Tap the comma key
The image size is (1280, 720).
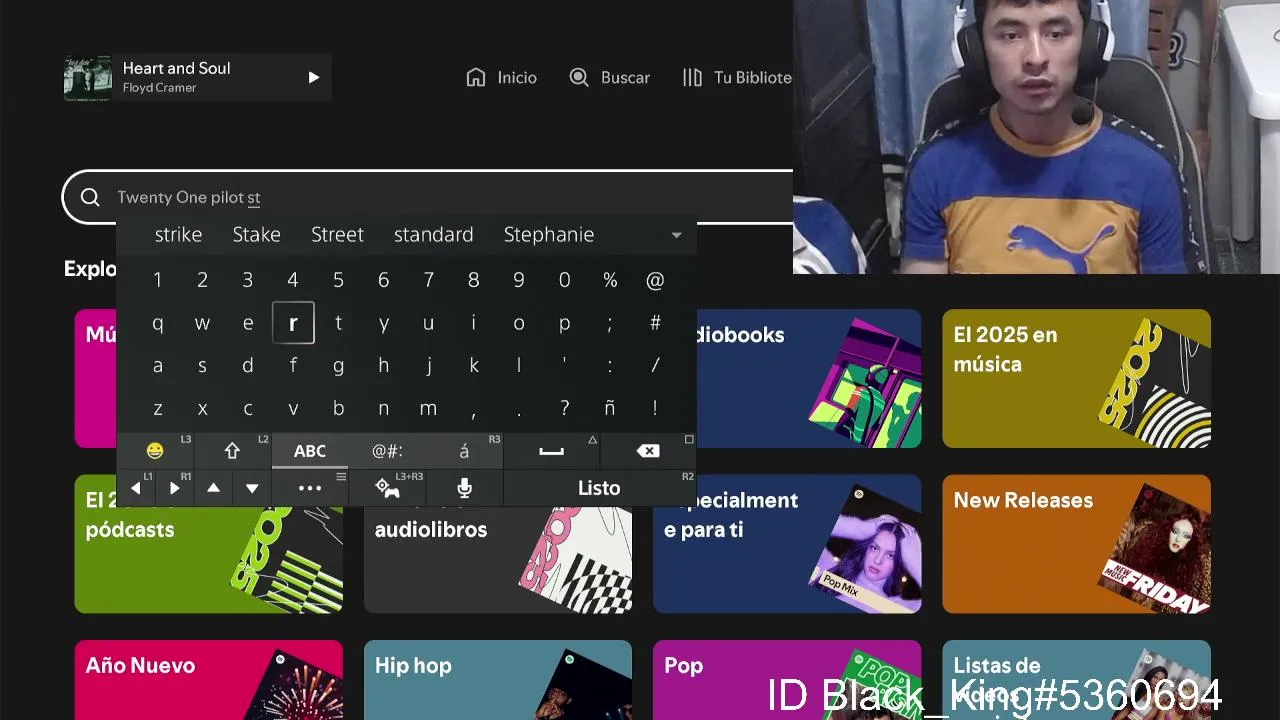click(x=474, y=408)
